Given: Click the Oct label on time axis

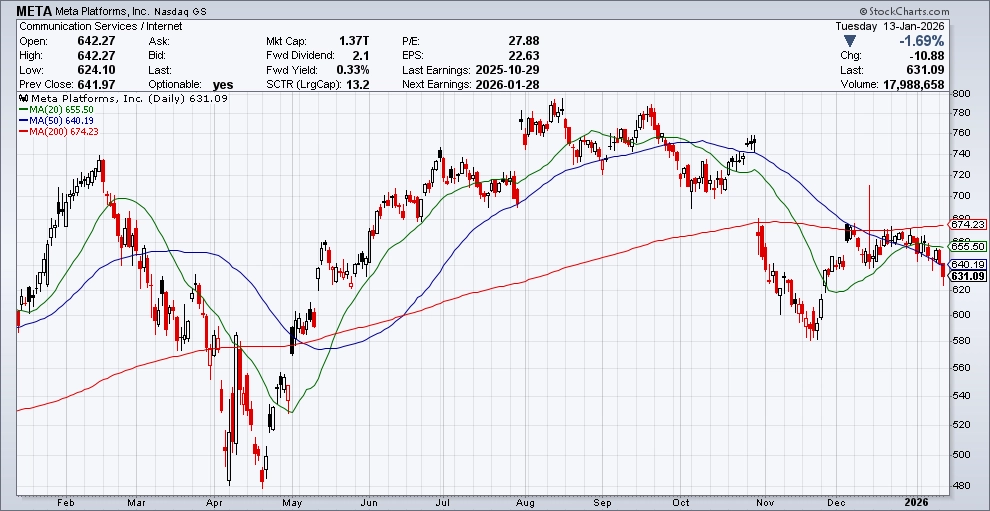Looking at the screenshot, I should tap(681, 503).
